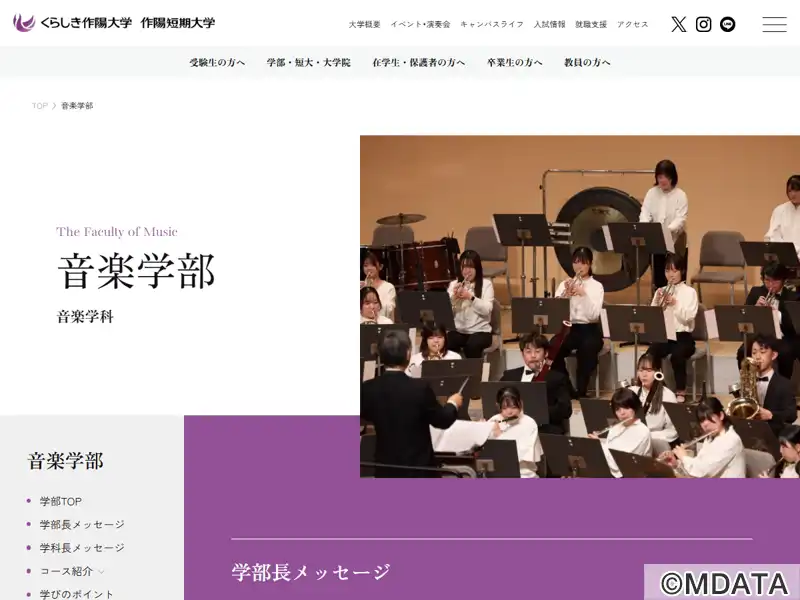
Task: Go to TOP in breadcrumb
Action: pyautogui.click(x=40, y=106)
